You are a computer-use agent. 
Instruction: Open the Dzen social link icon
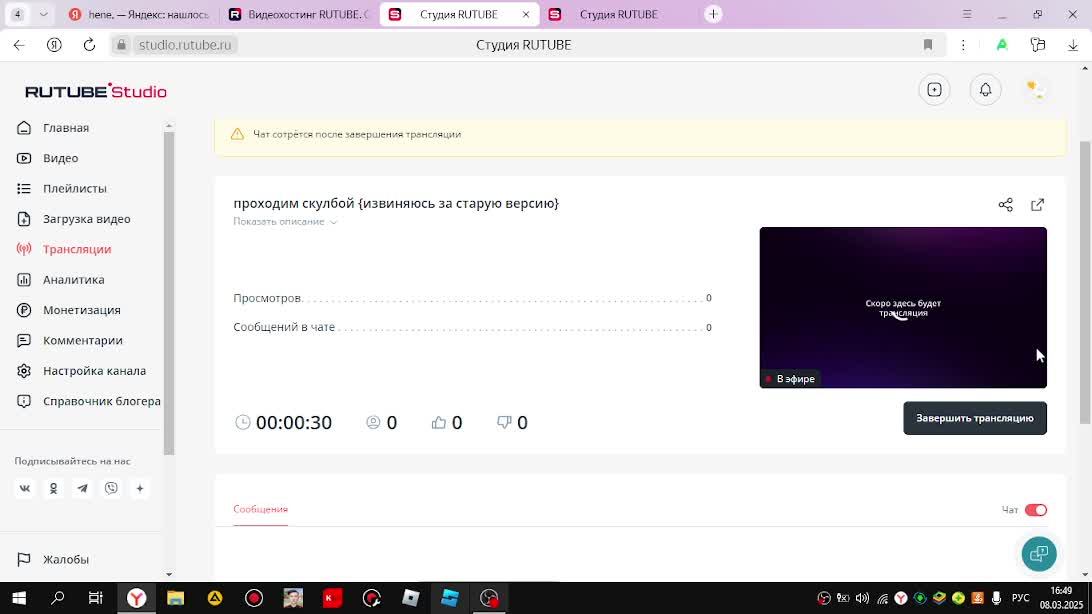click(x=140, y=489)
